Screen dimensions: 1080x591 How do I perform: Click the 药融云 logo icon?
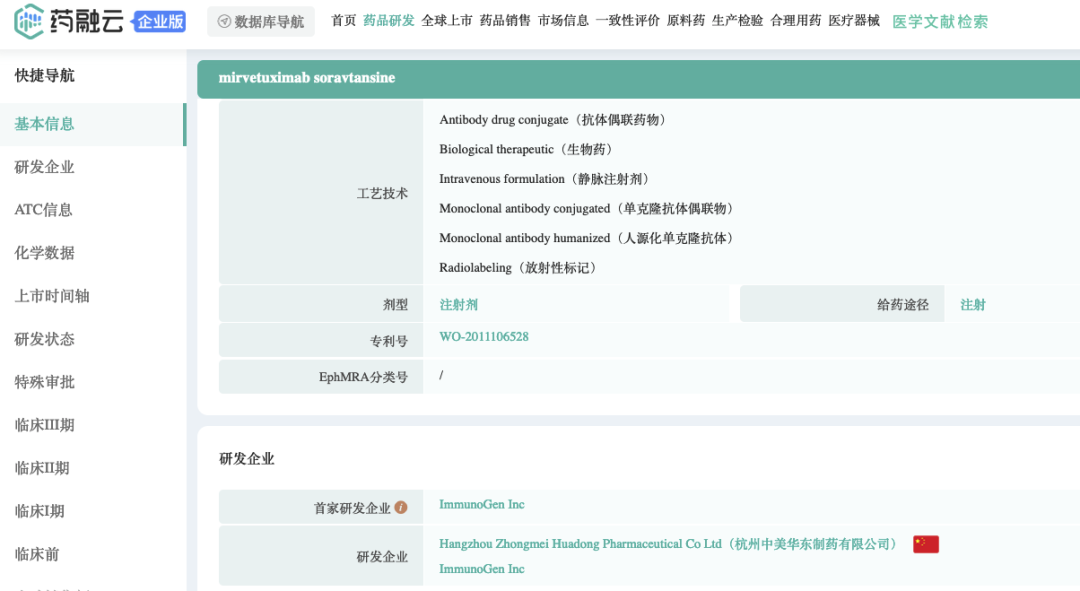pyautogui.click(x=30, y=21)
